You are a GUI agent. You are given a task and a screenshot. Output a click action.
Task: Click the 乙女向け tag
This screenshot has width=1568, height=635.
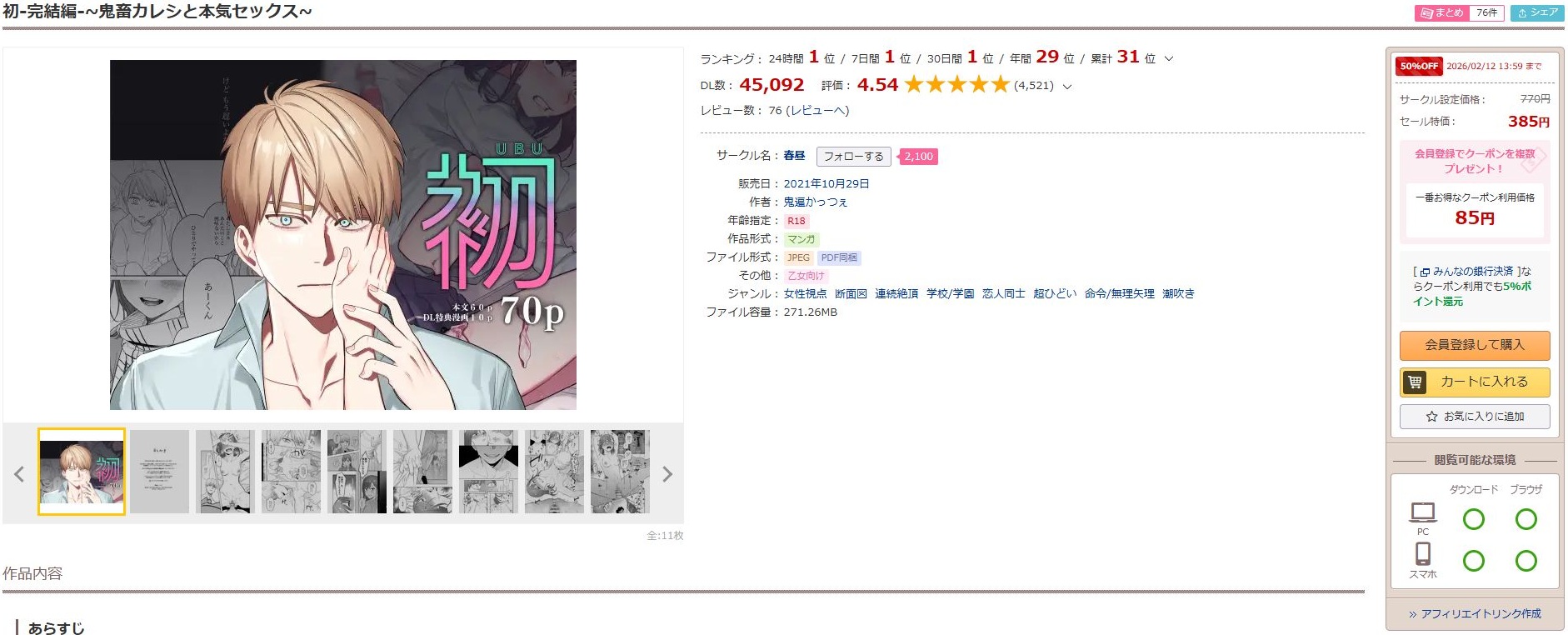click(806, 276)
